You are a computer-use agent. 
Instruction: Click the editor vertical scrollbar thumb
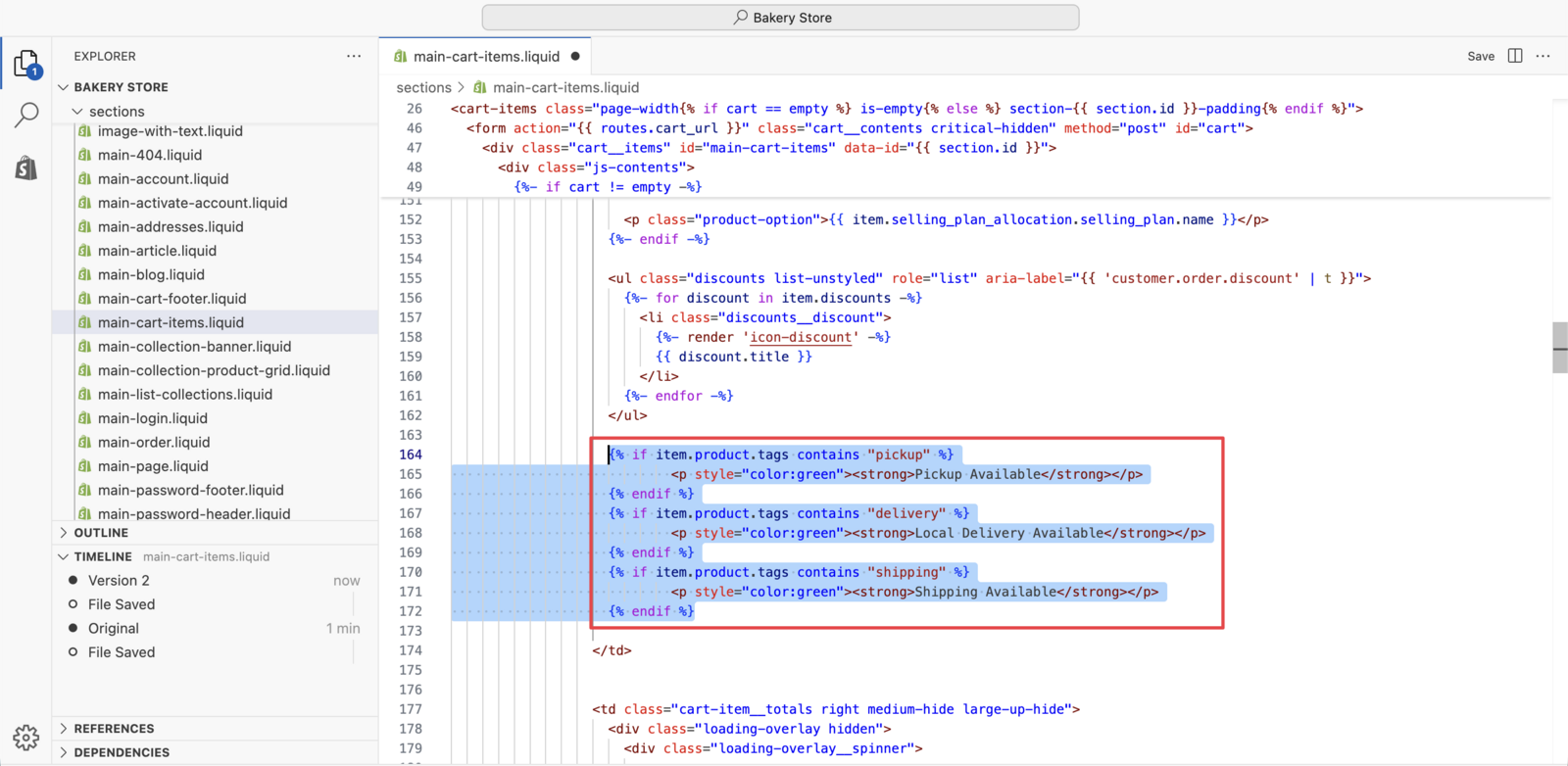coord(1560,348)
